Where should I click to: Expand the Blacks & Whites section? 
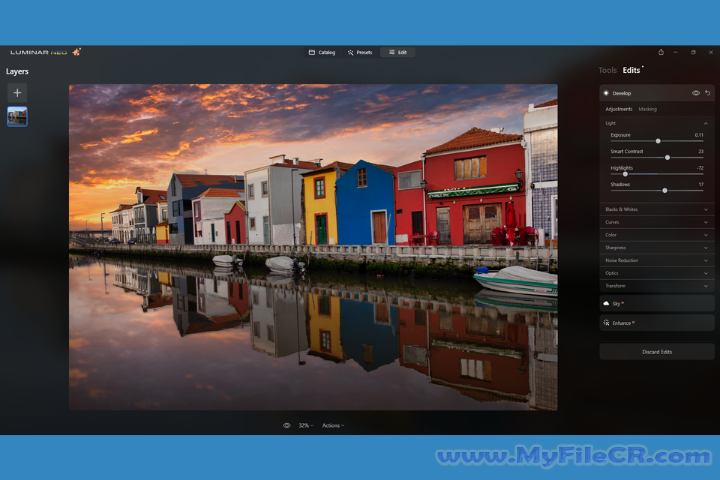click(x=657, y=209)
